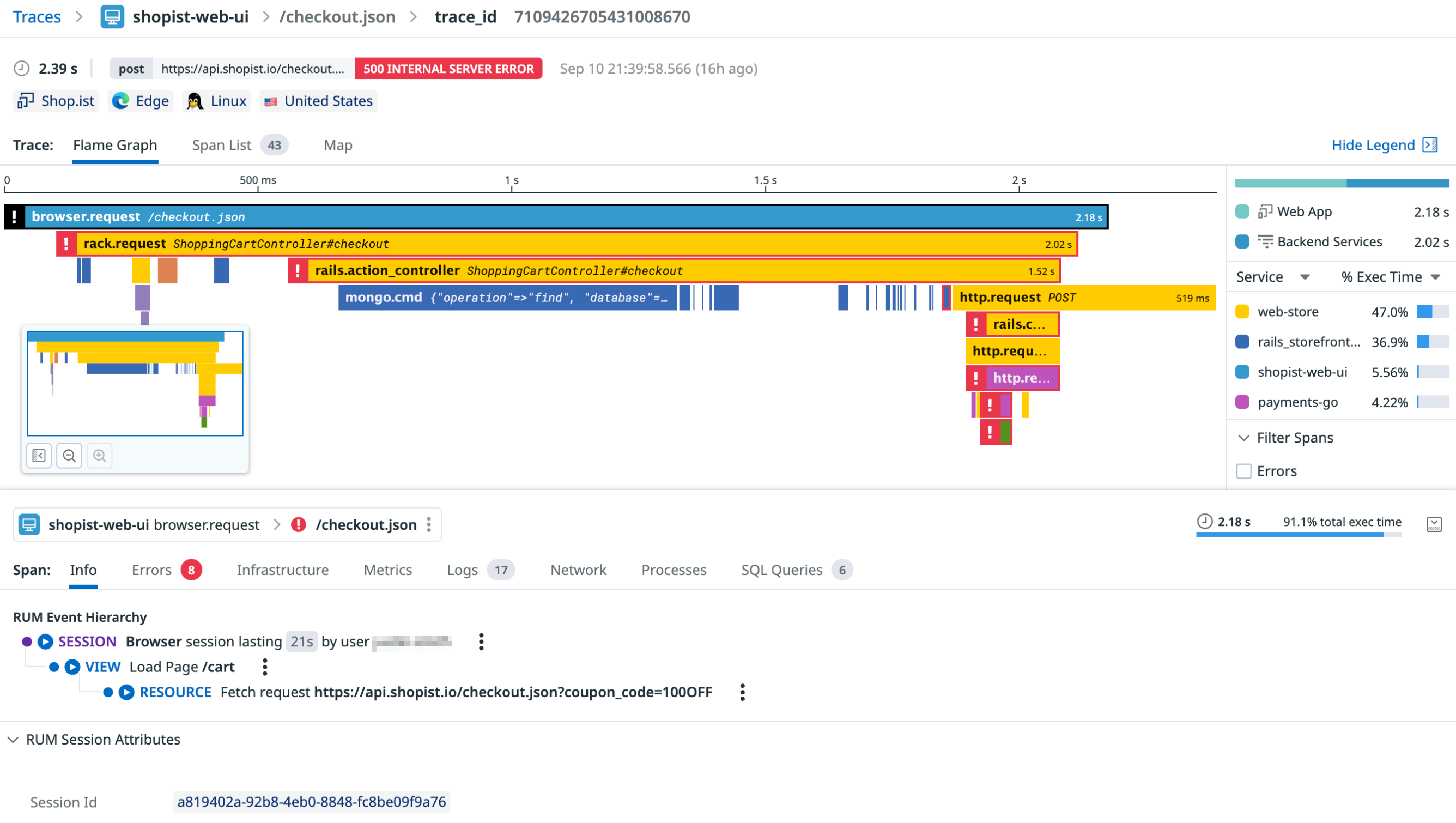Screen dimensions: 1456x823
Task: Collapse the minimap with the panel icon
Action: point(39,455)
